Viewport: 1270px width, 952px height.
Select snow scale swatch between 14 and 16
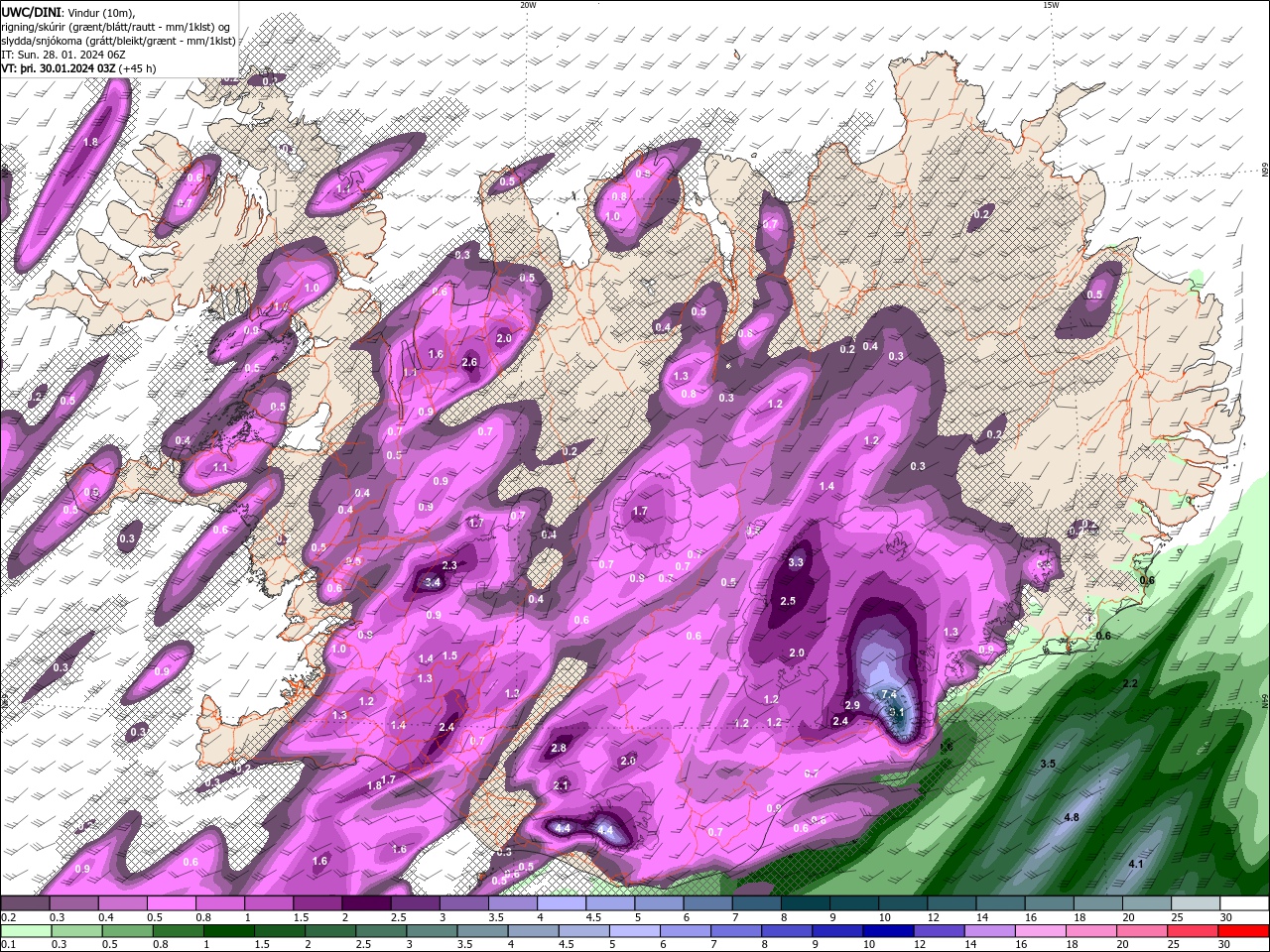(x=1000, y=903)
